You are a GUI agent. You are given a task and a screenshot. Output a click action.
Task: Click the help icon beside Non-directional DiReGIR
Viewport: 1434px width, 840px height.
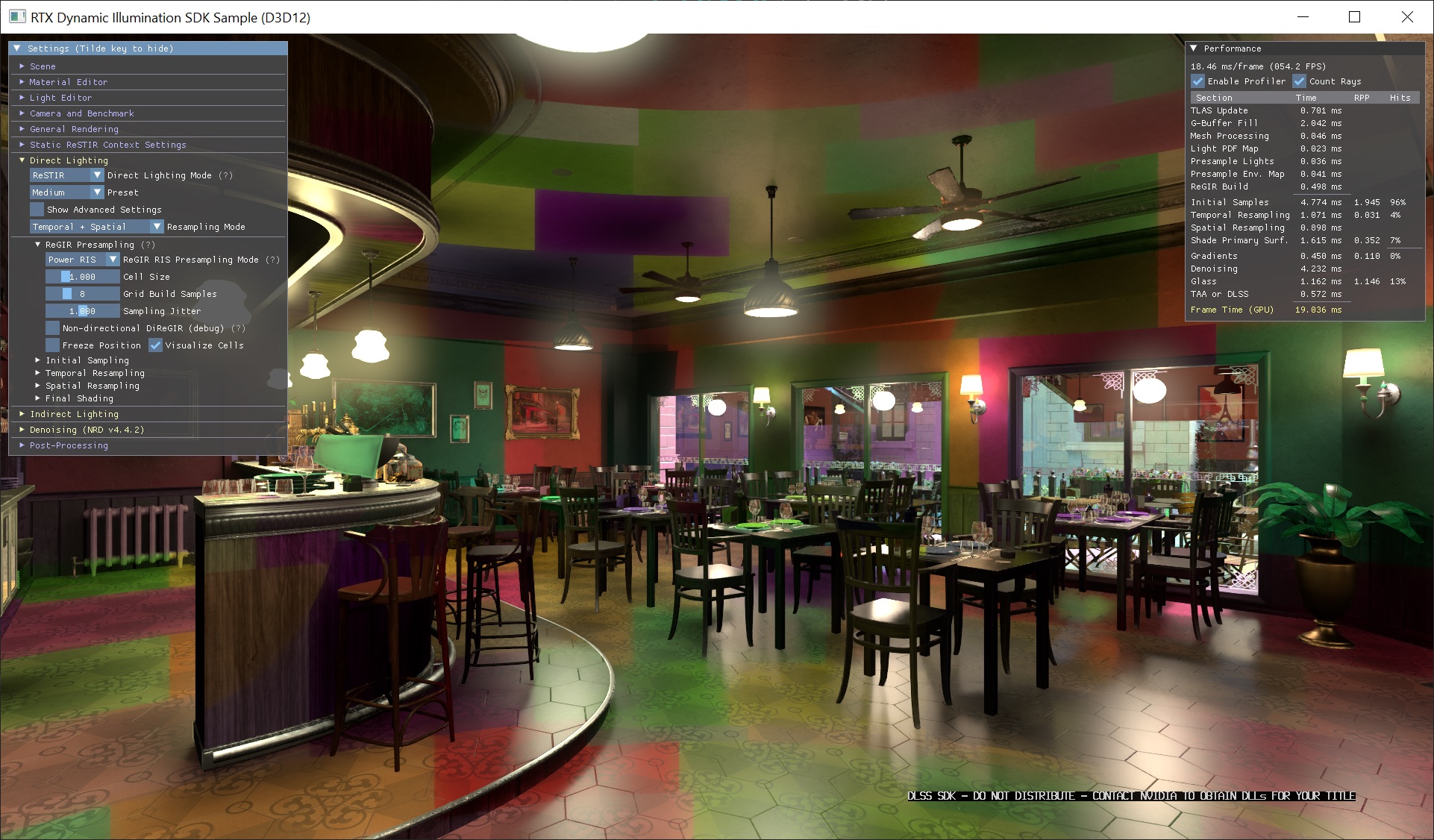tap(237, 328)
